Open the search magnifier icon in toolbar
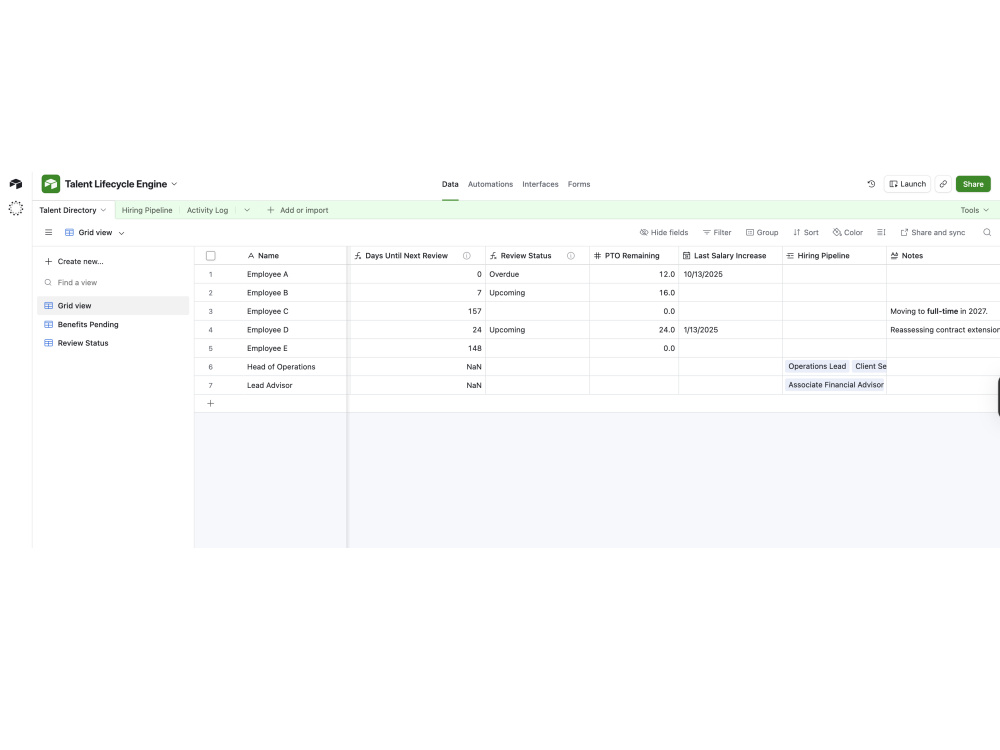This screenshot has width=1000, height=750. click(987, 232)
